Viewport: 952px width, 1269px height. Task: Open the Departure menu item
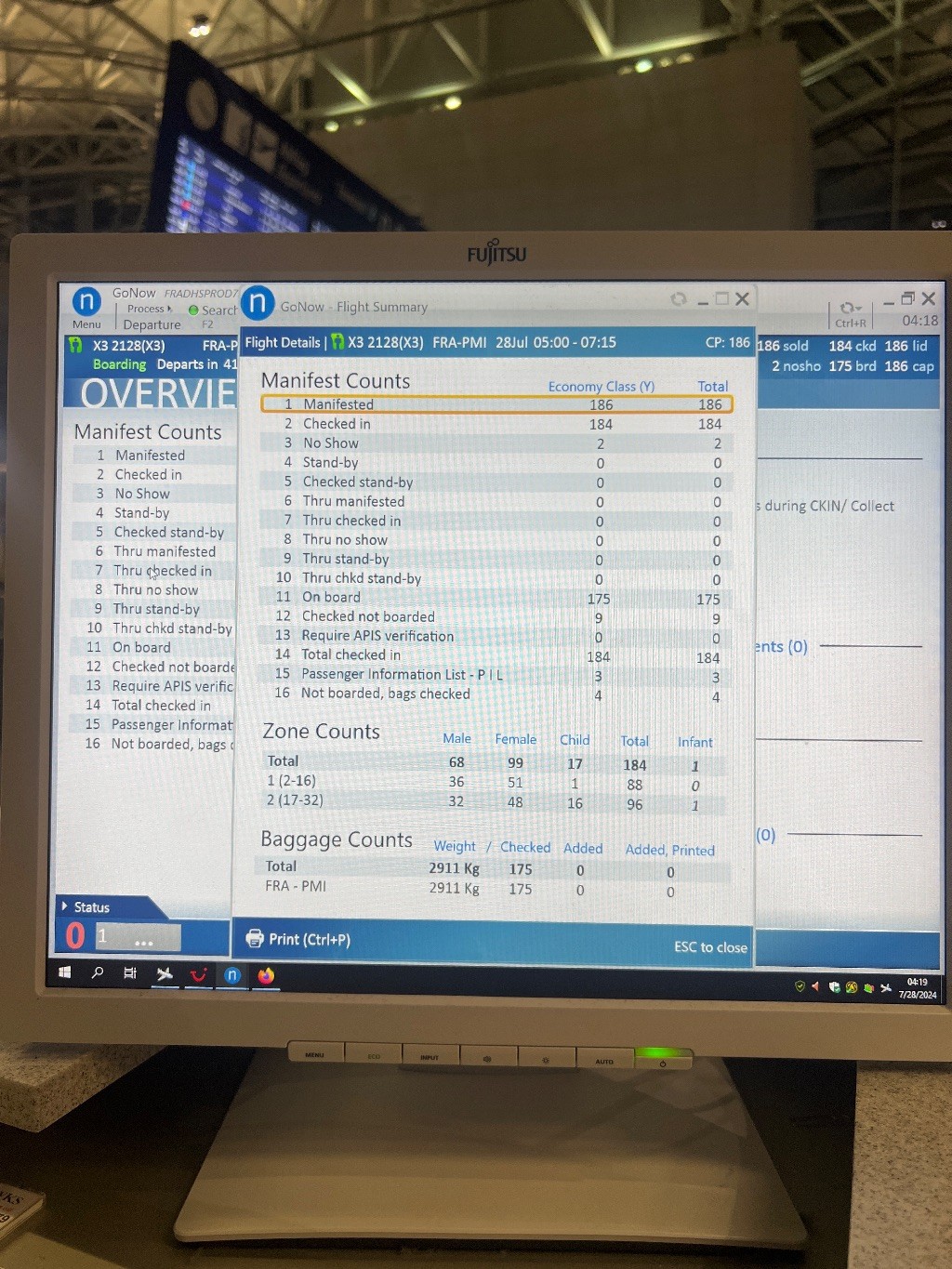click(152, 324)
